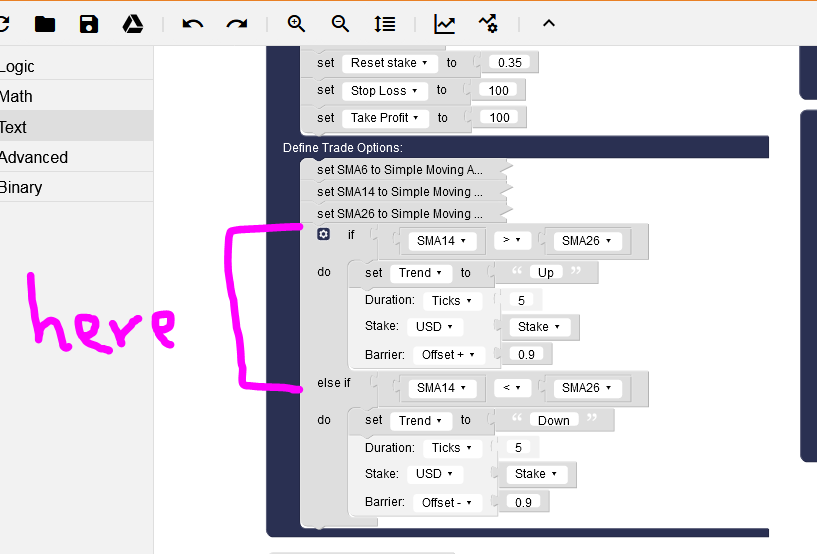Select the Text category

click(x=76, y=127)
